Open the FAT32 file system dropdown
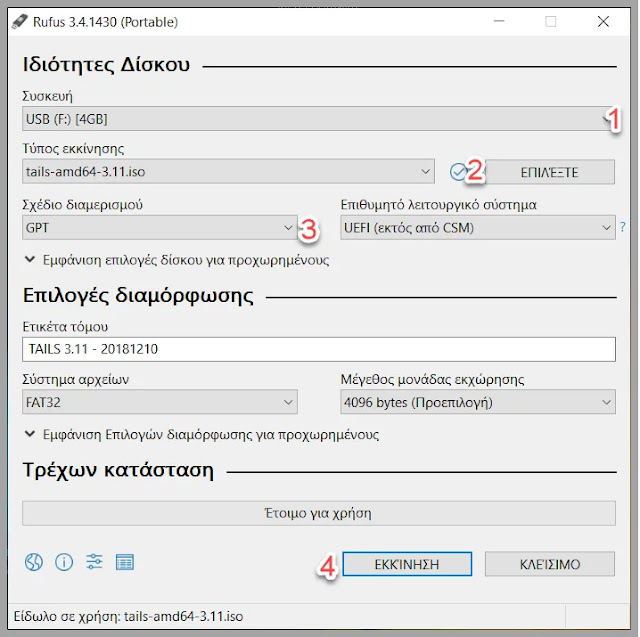 (160, 402)
